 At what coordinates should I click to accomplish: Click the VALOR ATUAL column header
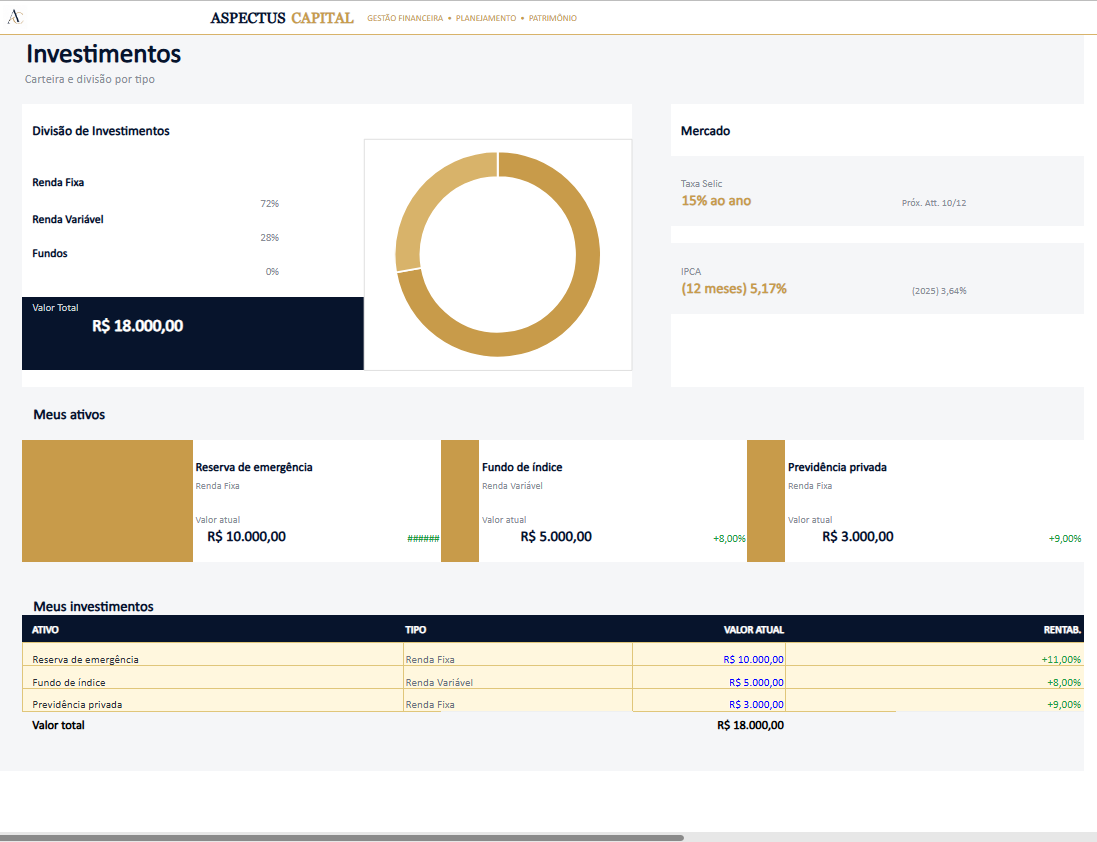pos(753,629)
